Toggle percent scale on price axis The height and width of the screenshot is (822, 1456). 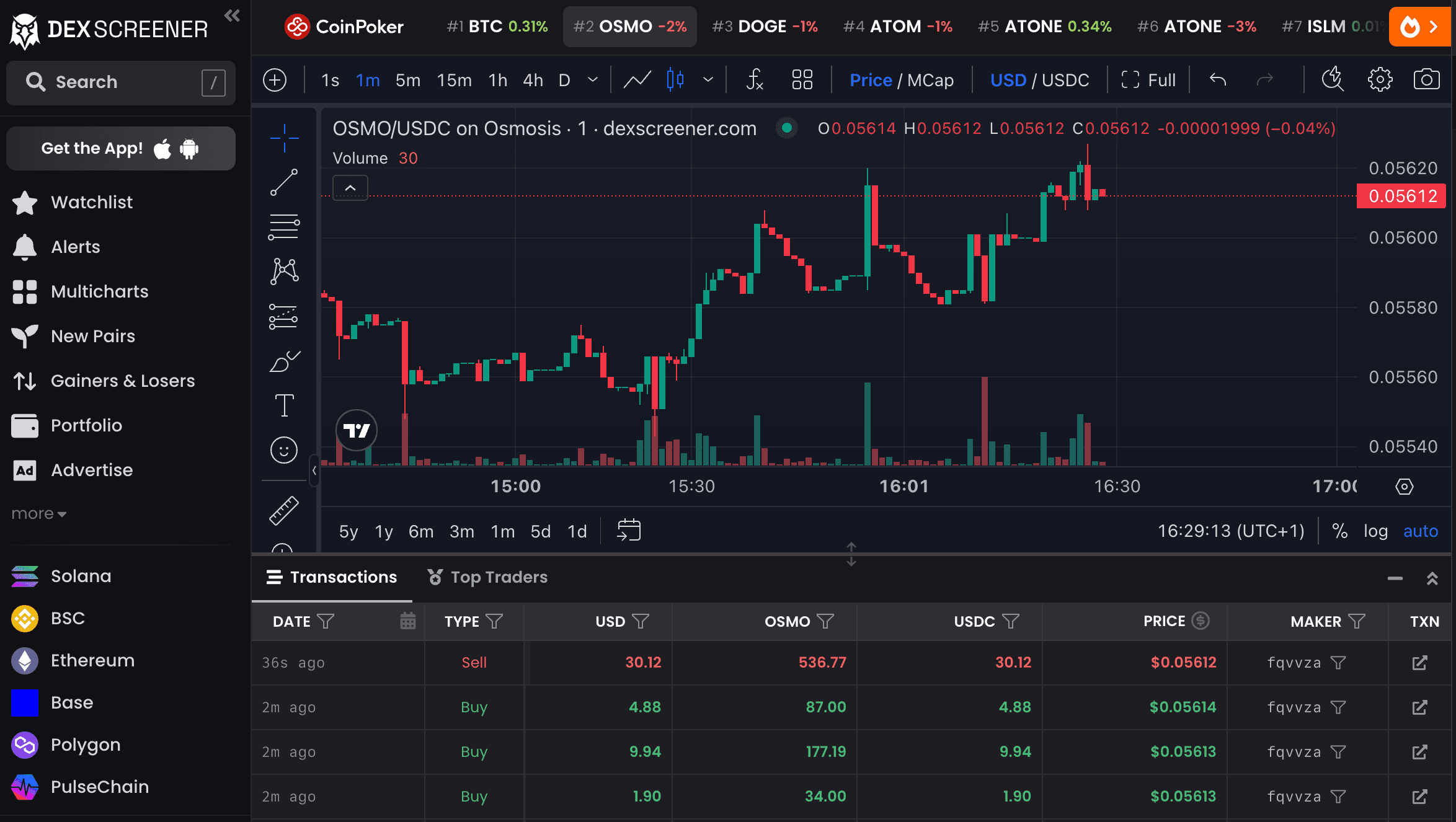[x=1339, y=531]
